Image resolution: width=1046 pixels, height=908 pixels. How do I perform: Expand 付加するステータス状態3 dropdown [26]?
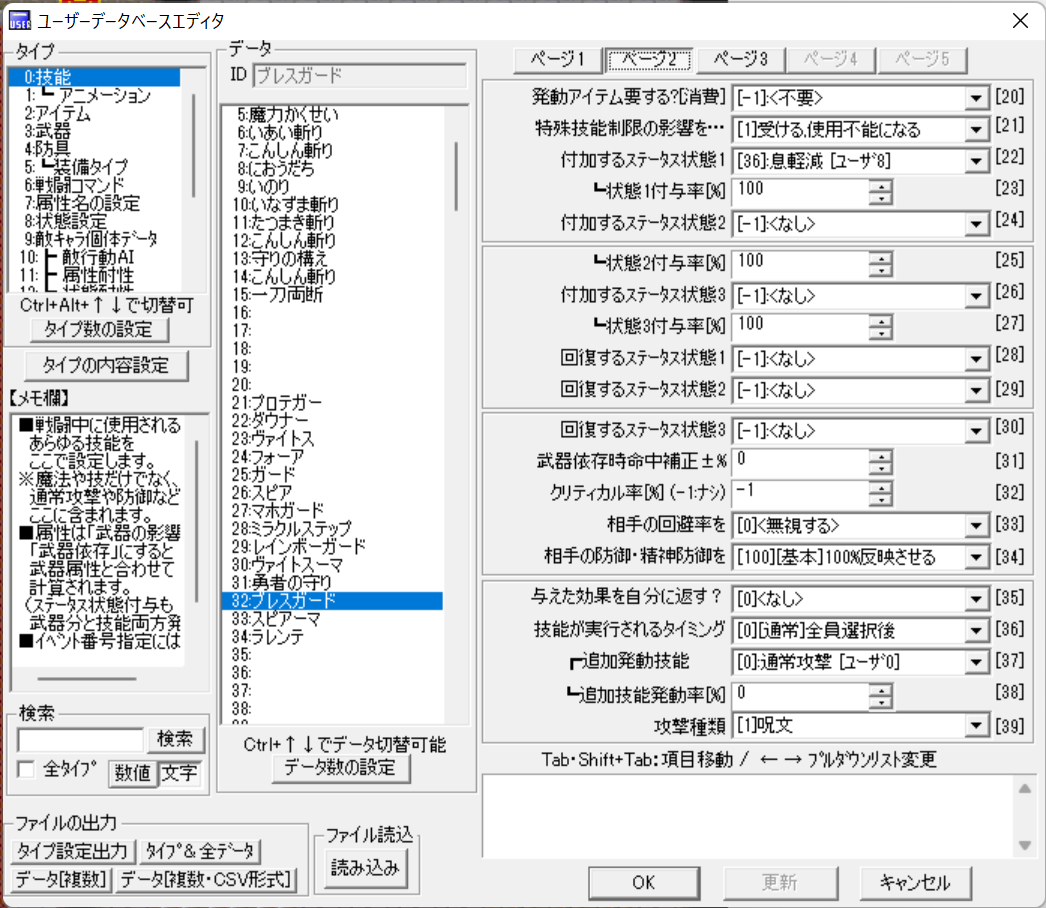click(976, 296)
